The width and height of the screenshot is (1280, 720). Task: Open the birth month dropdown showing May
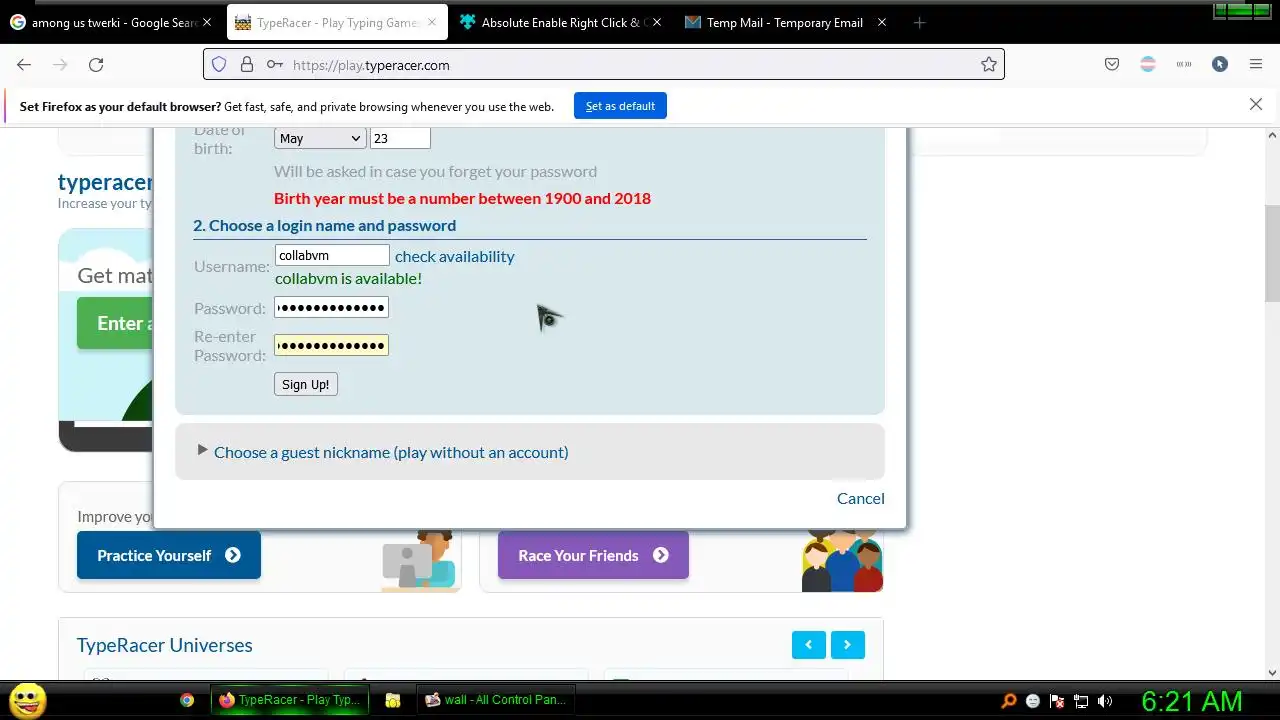[320, 138]
